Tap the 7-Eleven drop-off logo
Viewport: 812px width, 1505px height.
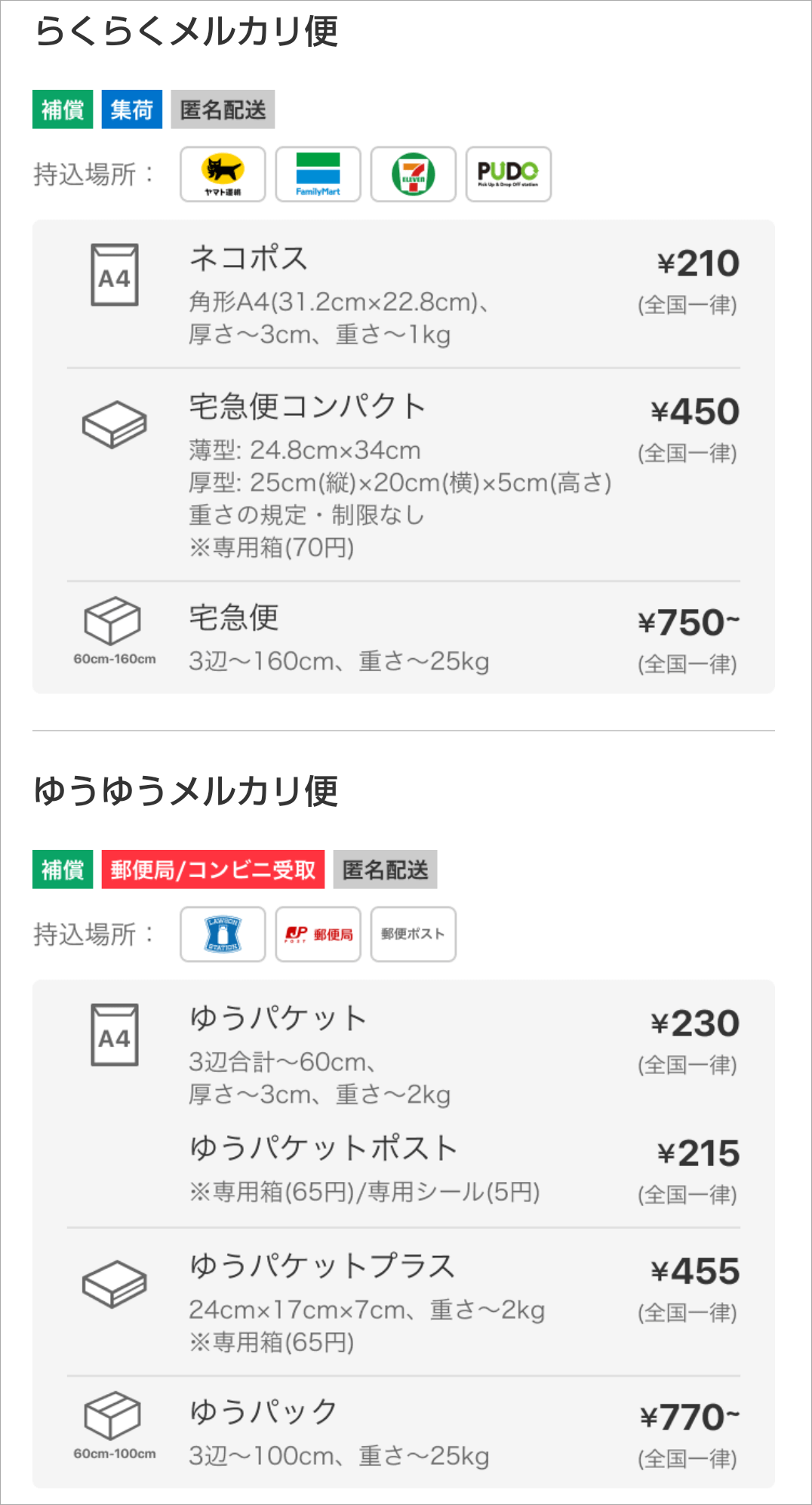click(413, 174)
